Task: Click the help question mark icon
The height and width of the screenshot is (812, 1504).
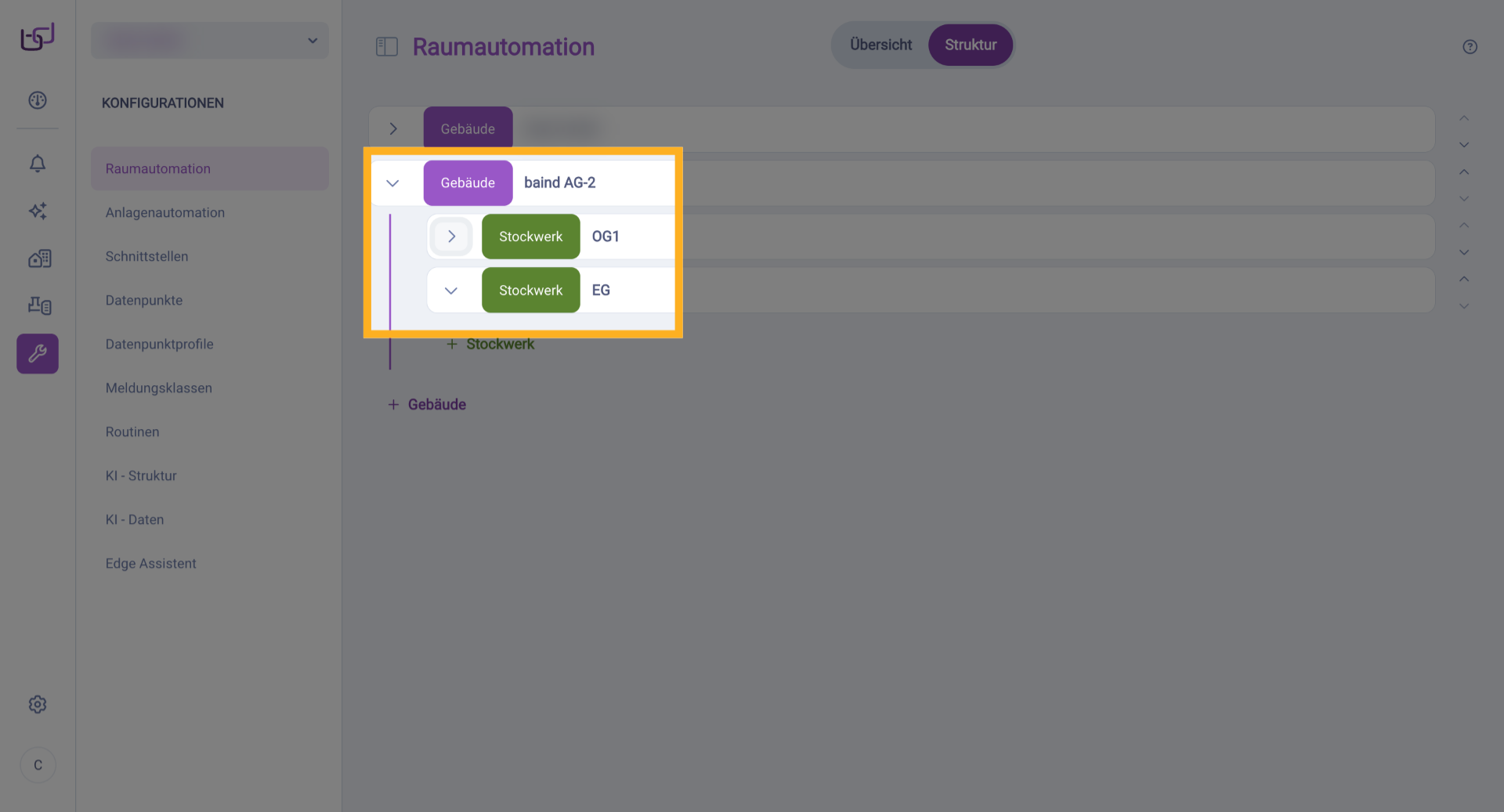Action: click(x=1470, y=47)
